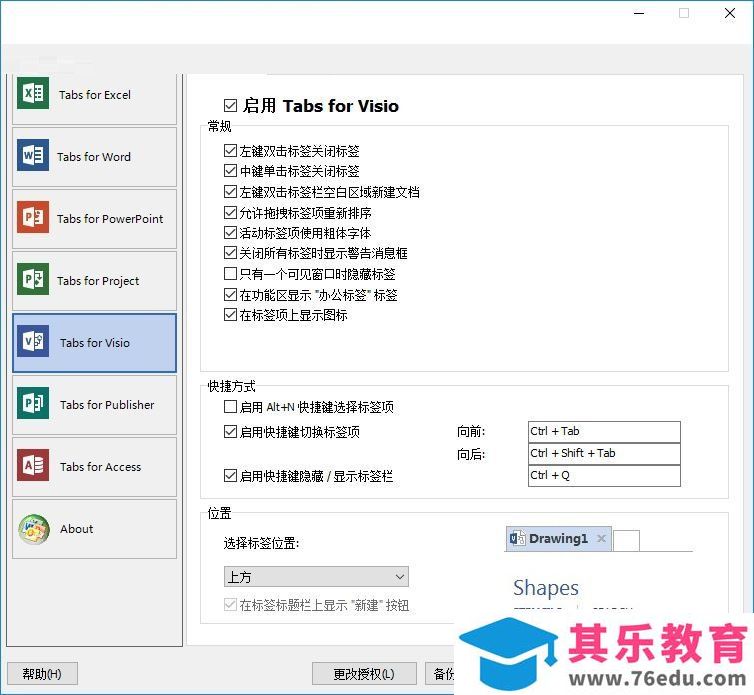This screenshot has width=754, height=695.
Task: Click the 向前 shortcut field Ctrl + Tab
Action: pos(604,431)
